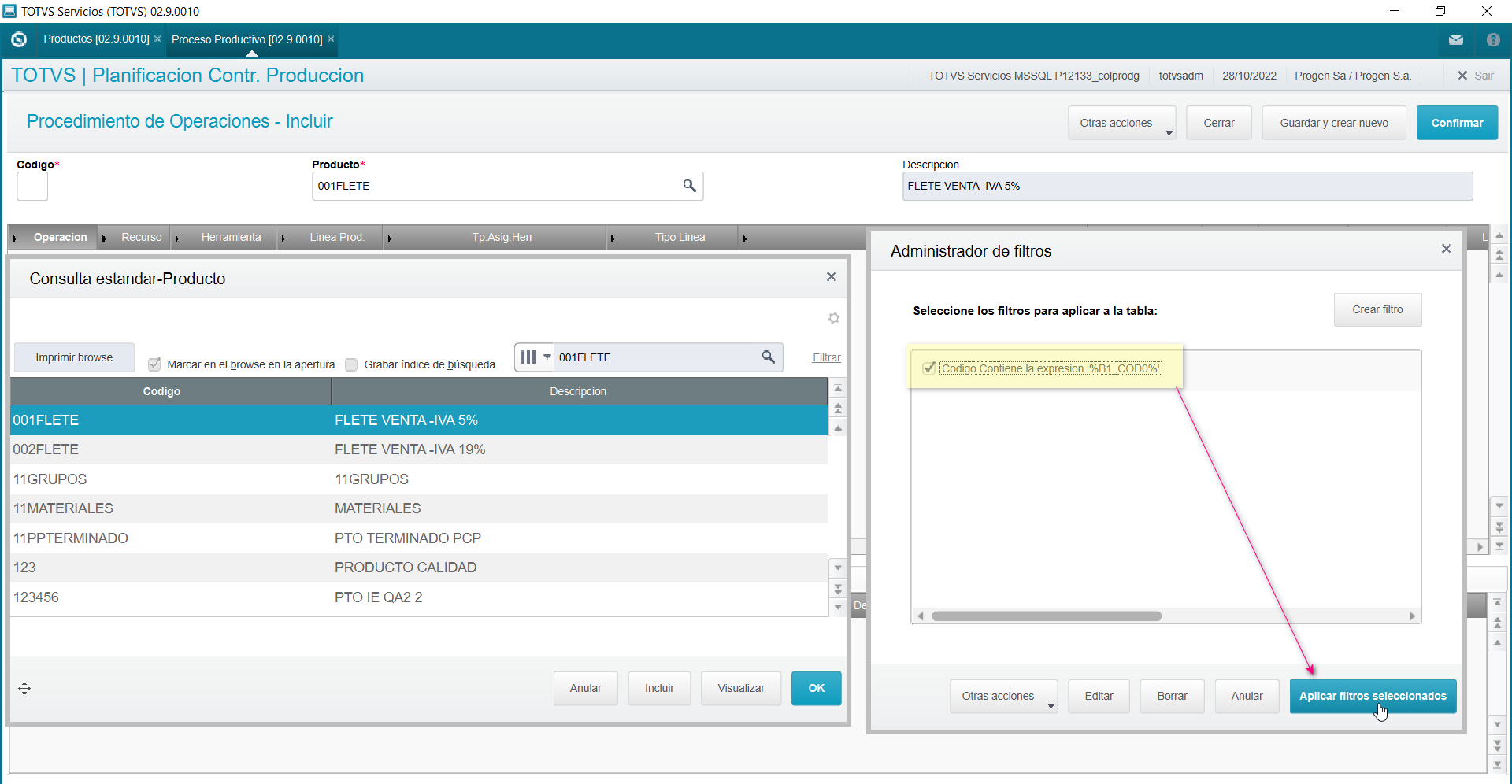Sort the lookup by its Descripcion column header
The height and width of the screenshot is (784, 1512).
click(x=579, y=391)
